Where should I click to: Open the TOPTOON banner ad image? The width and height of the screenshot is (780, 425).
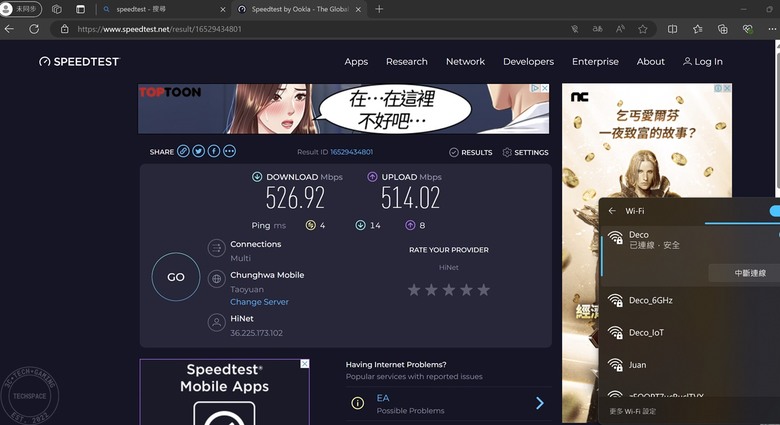pyautogui.click(x=344, y=108)
